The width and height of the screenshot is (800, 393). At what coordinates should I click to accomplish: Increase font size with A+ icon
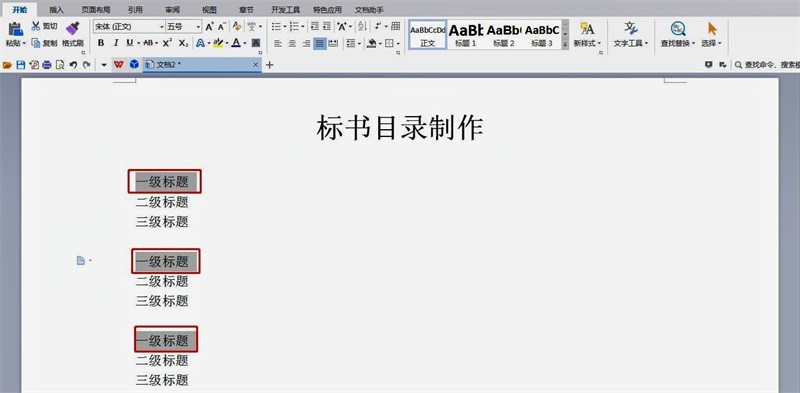tap(210, 27)
